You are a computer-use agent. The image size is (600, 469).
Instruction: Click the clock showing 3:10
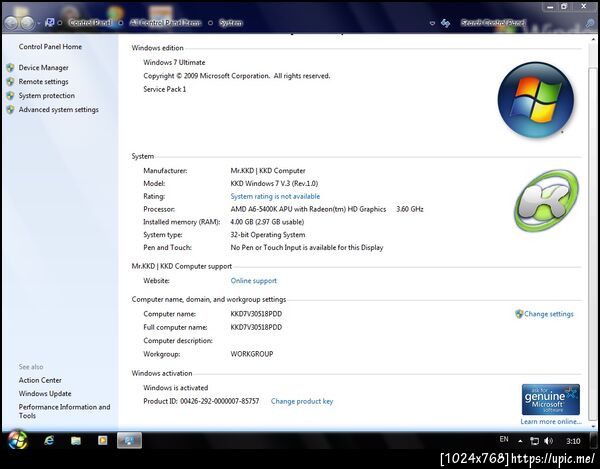pos(573,441)
